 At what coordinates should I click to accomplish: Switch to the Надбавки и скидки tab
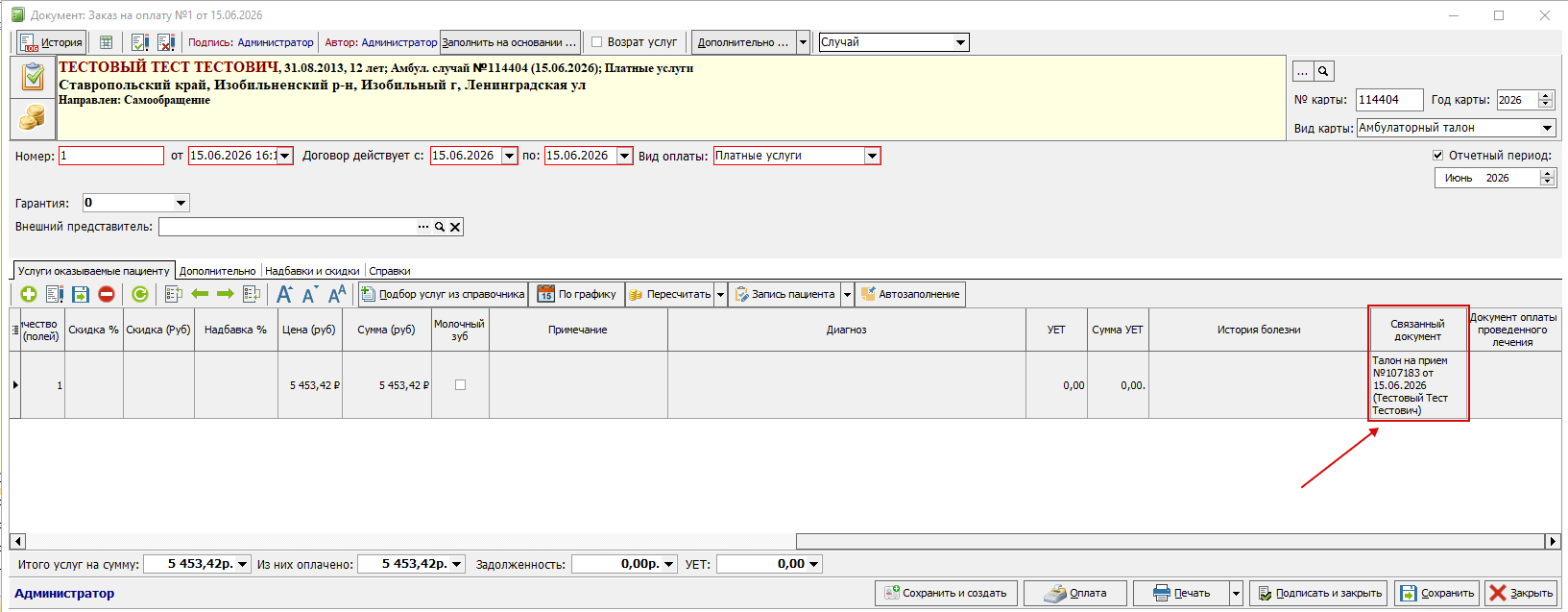point(312,271)
